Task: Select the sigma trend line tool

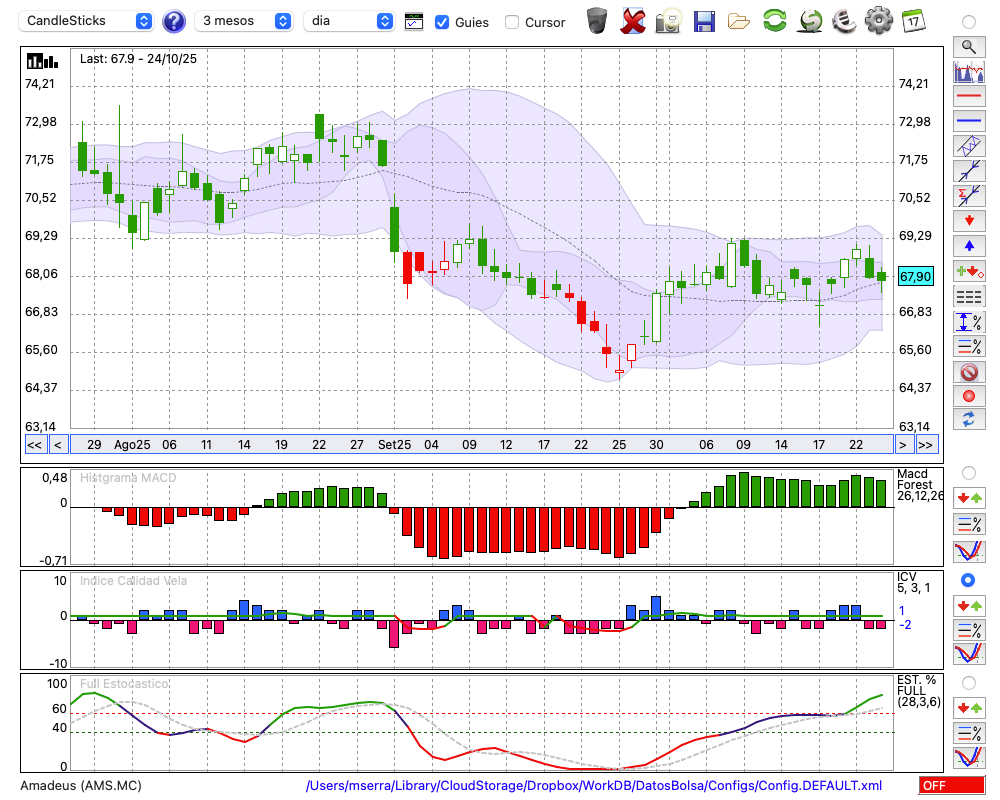Action: pos(969,196)
